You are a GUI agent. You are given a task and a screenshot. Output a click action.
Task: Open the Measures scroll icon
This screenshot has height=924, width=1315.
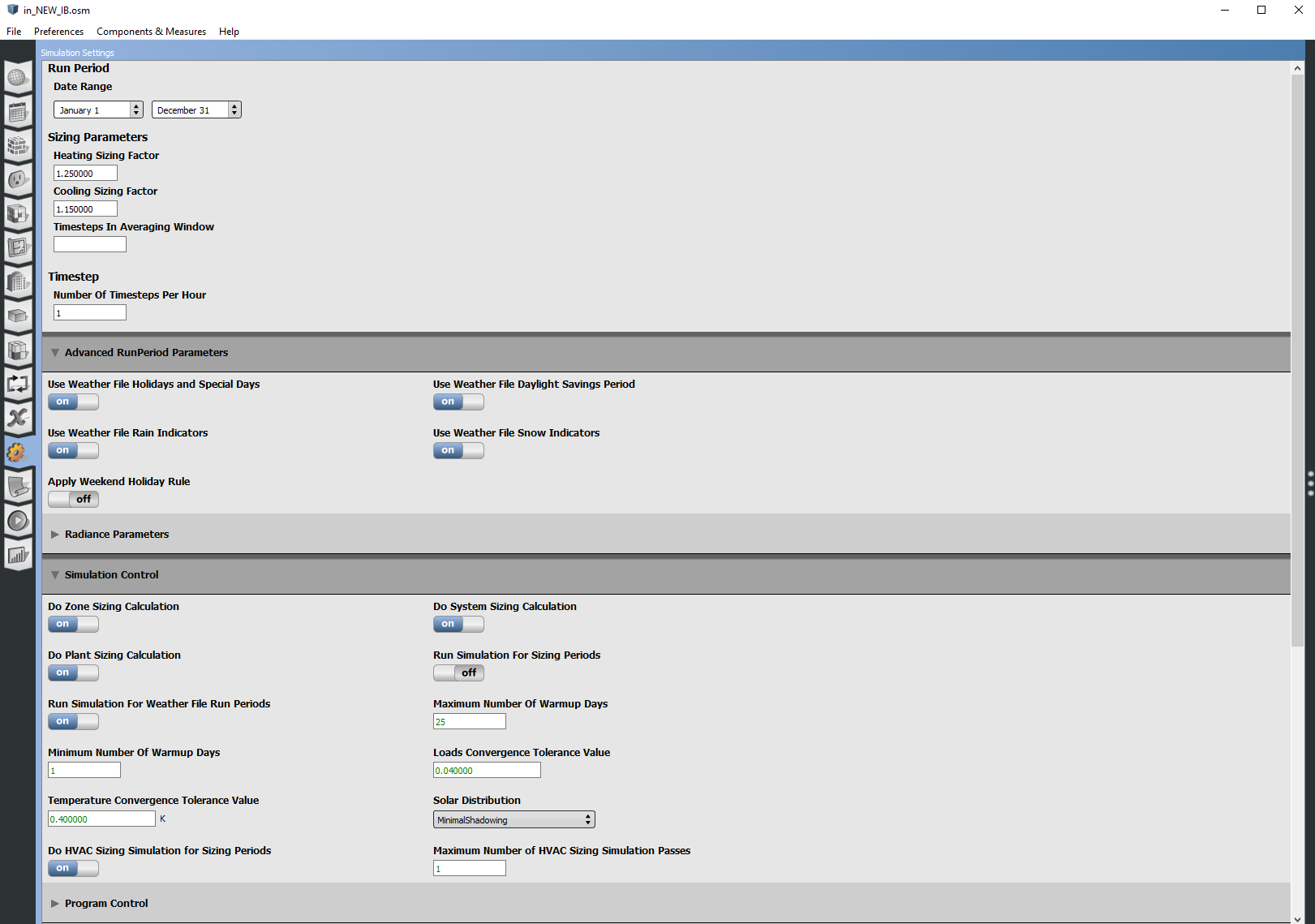click(18, 486)
